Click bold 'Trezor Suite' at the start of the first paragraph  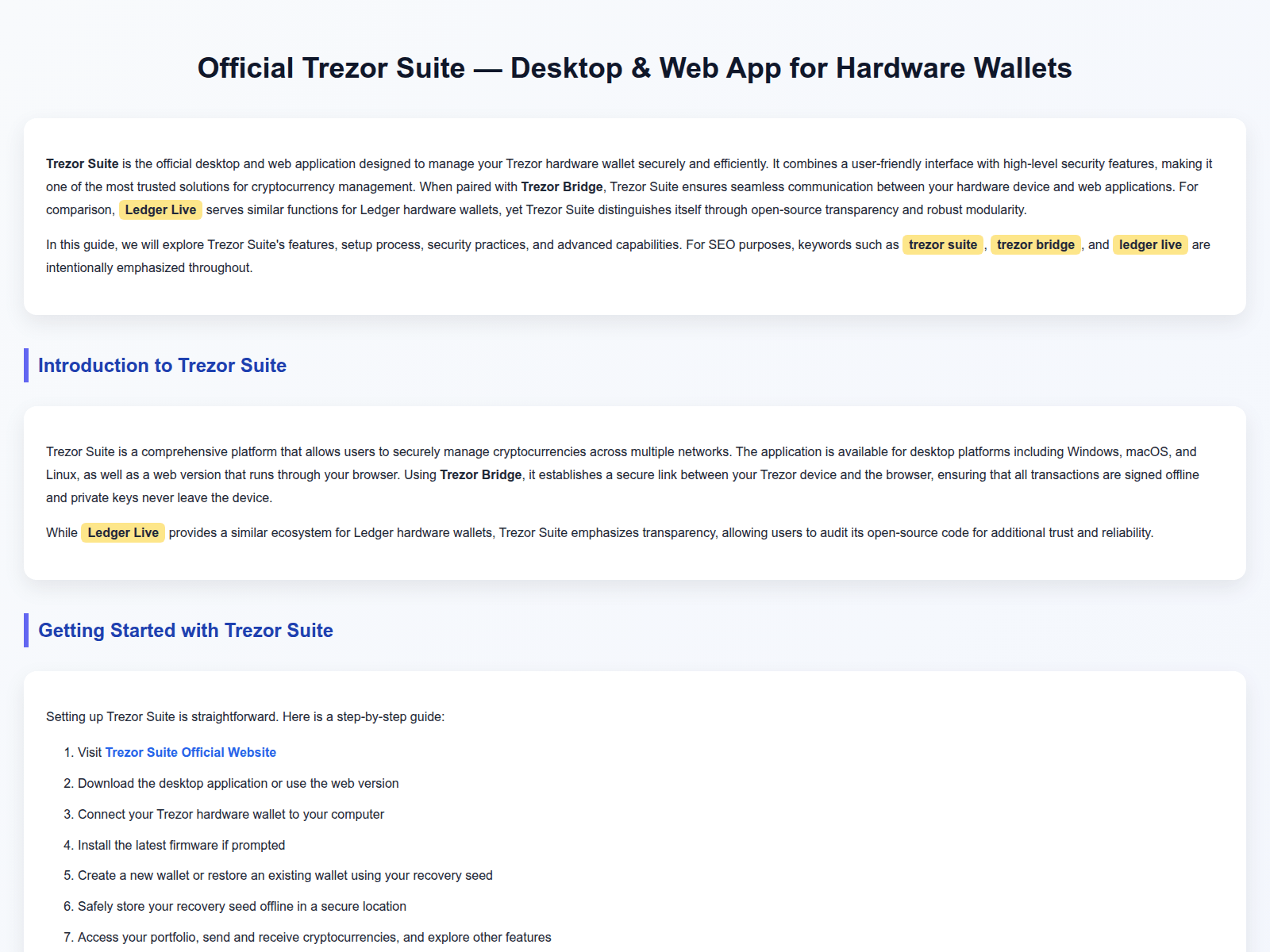[x=83, y=163]
